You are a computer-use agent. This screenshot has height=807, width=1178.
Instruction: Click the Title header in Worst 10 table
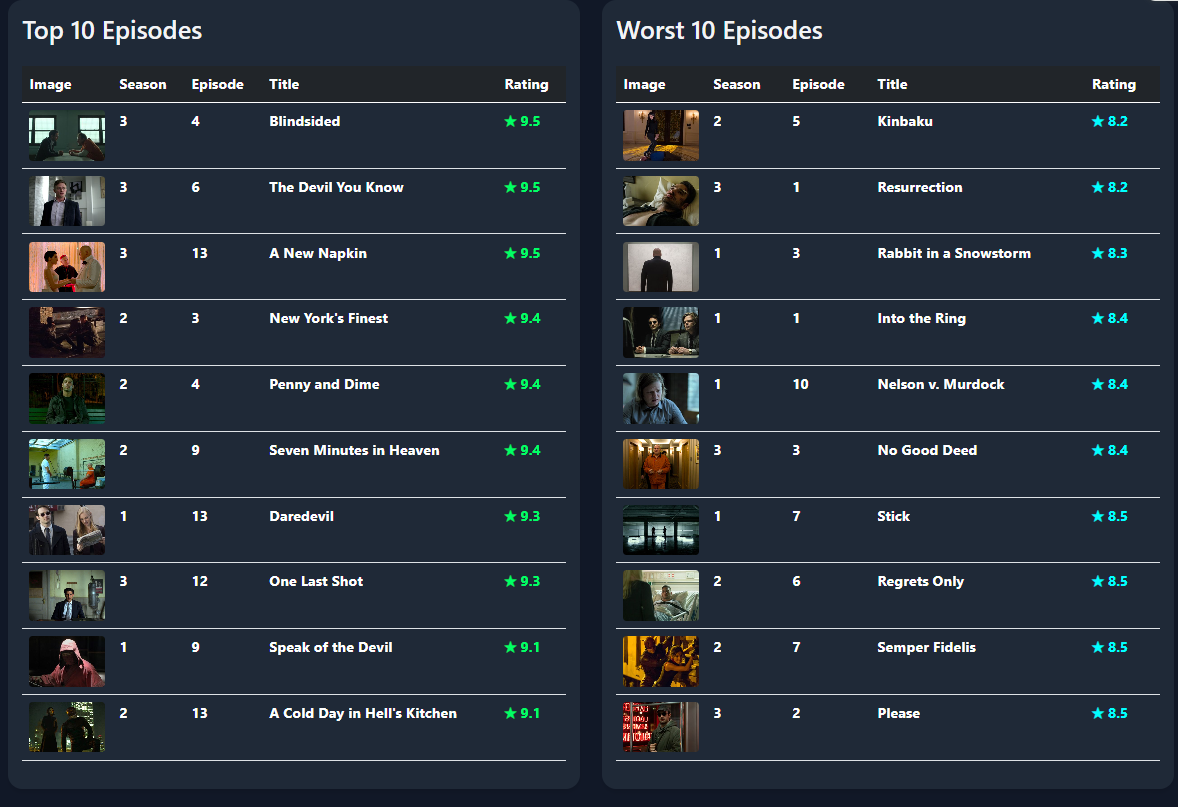coord(892,85)
